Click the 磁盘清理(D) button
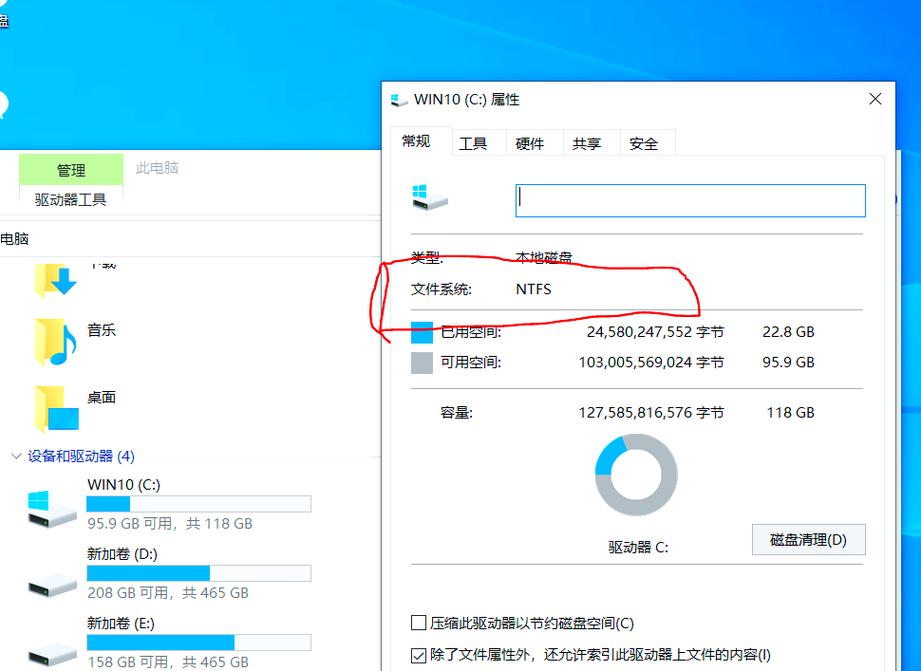Screen dimensions: 921x671 (808, 539)
